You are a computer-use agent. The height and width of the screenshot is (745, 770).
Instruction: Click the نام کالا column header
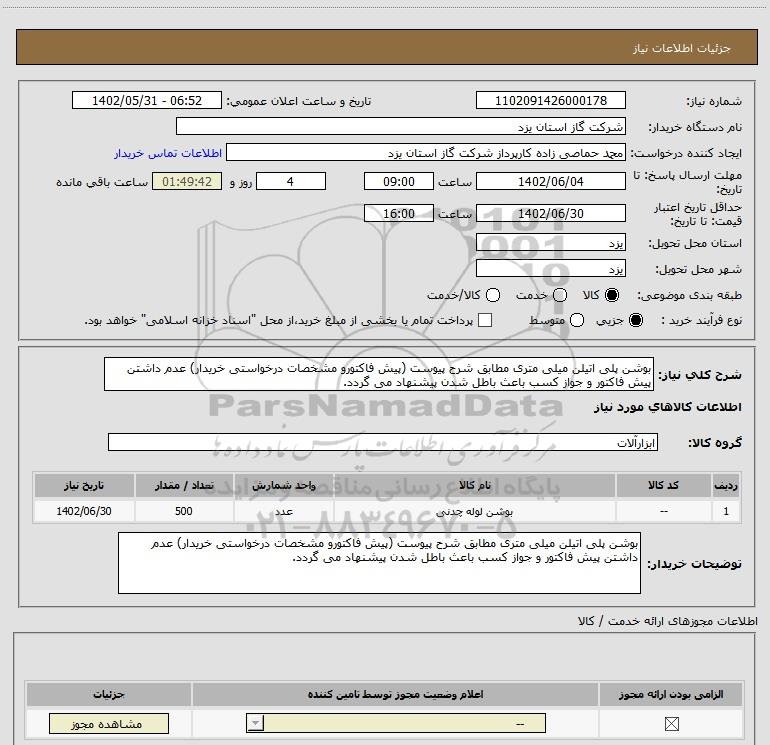tap(474, 485)
